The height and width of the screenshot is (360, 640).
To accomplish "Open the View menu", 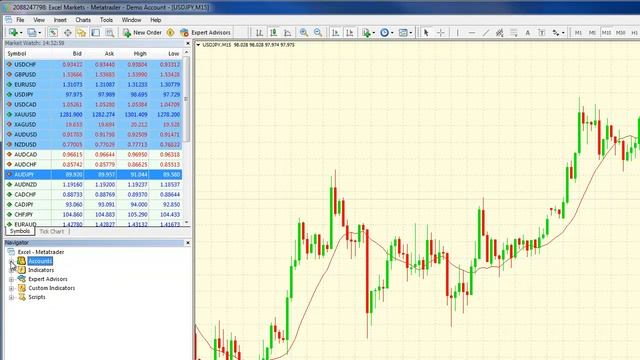I will tap(39, 20).
